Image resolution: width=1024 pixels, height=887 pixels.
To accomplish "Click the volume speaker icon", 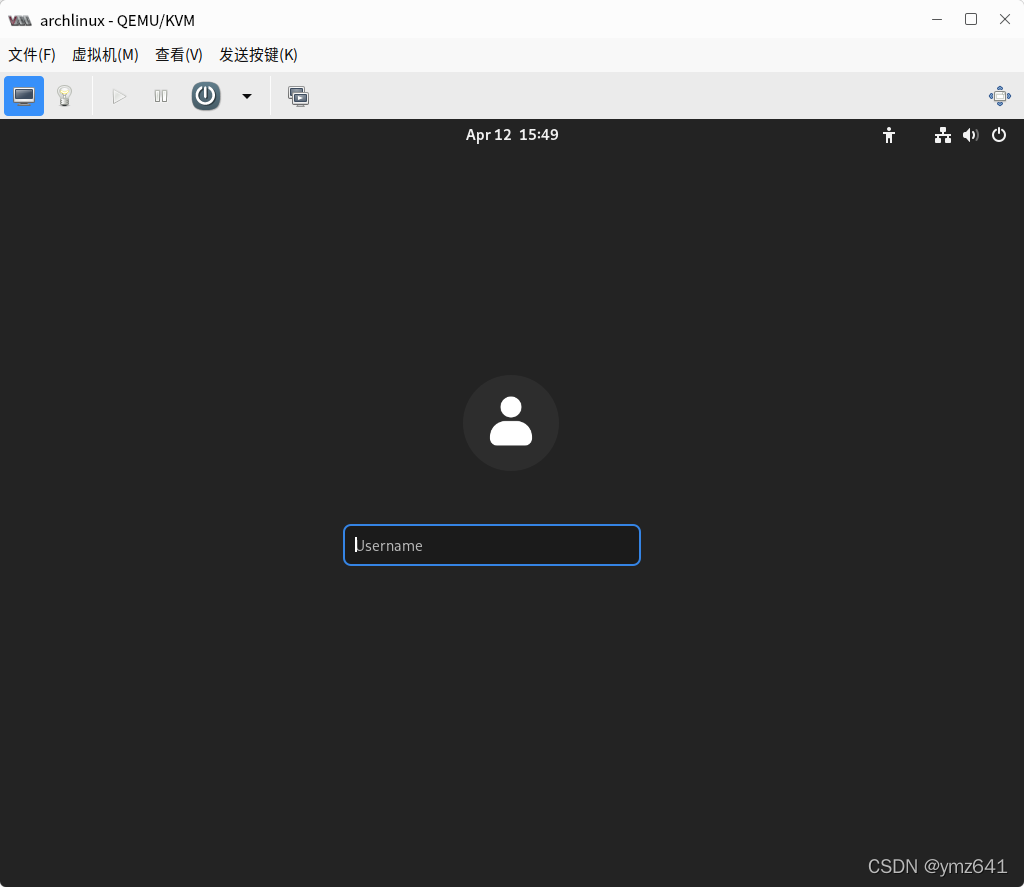I will point(970,135).
